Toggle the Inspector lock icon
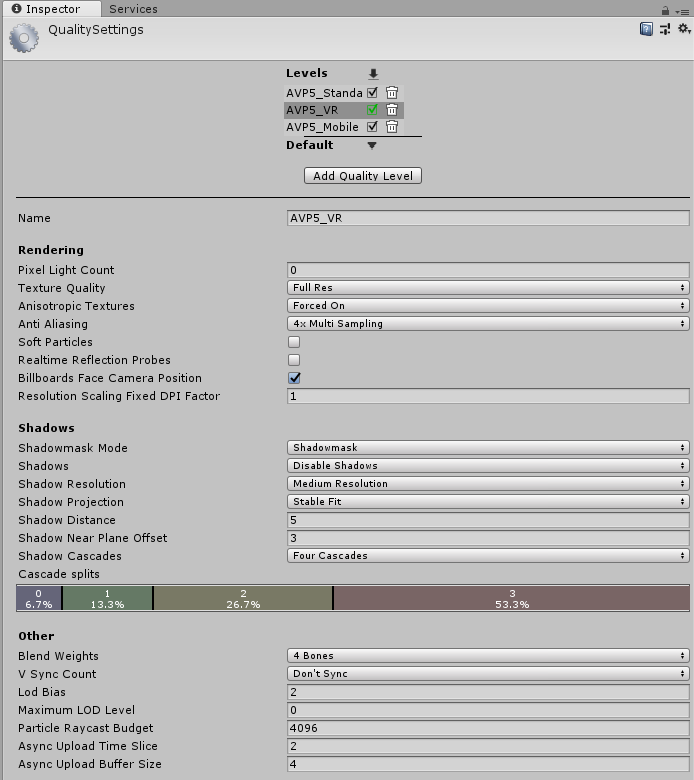 pyautogui.click(x=666, y=10)
